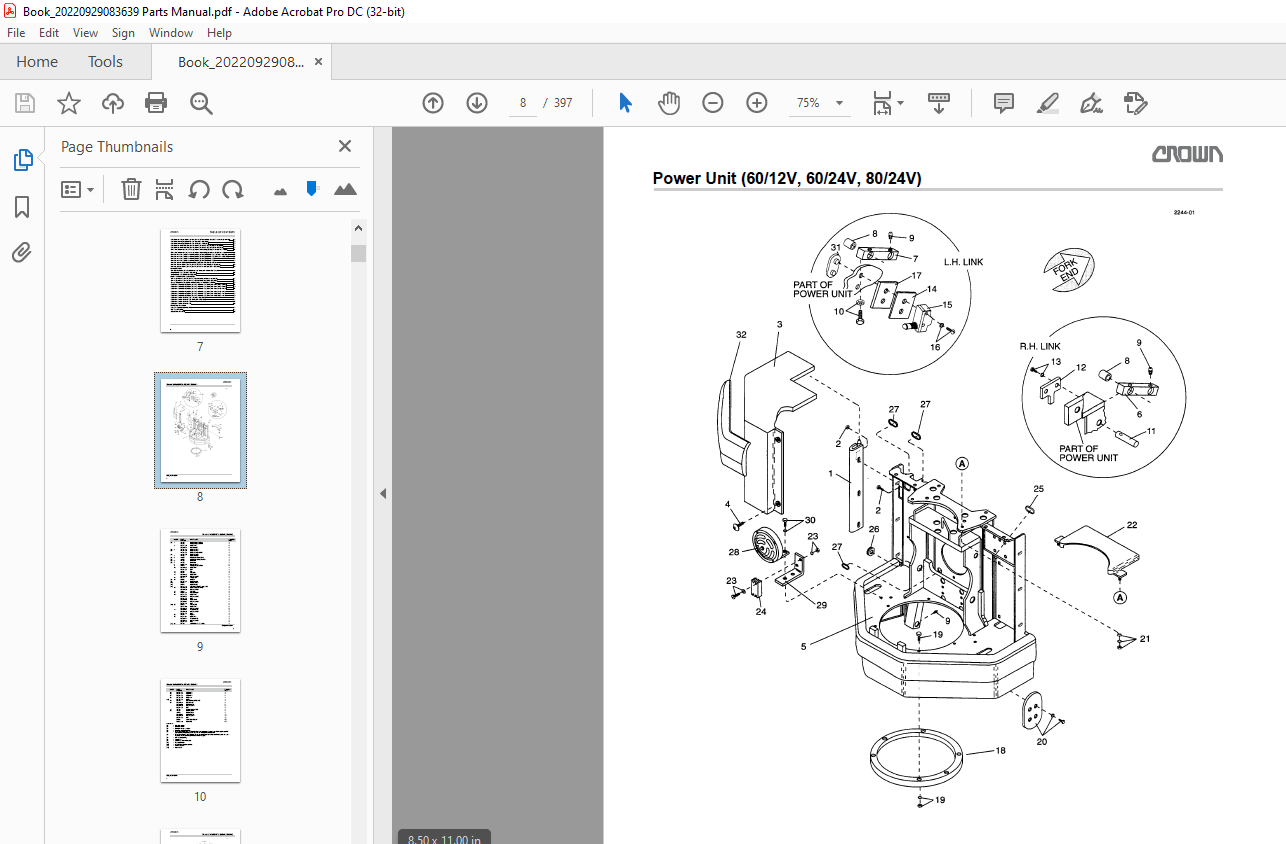Click the thumbnail size slider marker
This screenshot has height=844, width=1286.
coord(312,188)
